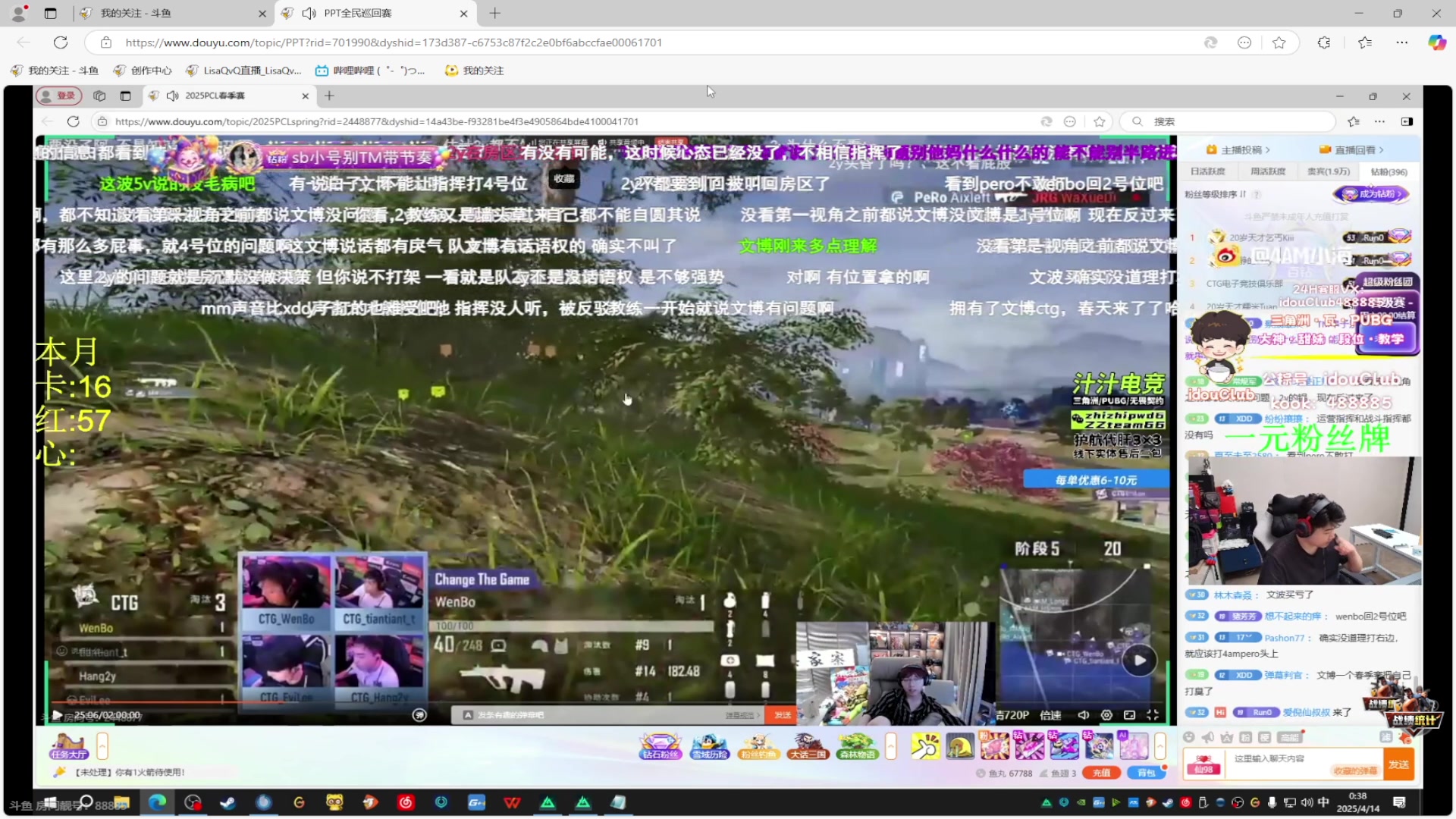
Task: Open the emoji picker in the chat toolbar
Action: 1188,737
